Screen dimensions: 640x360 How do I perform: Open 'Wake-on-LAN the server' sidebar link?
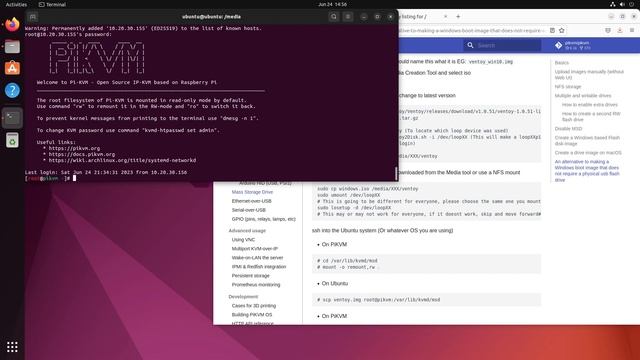[x=257, y=258]
